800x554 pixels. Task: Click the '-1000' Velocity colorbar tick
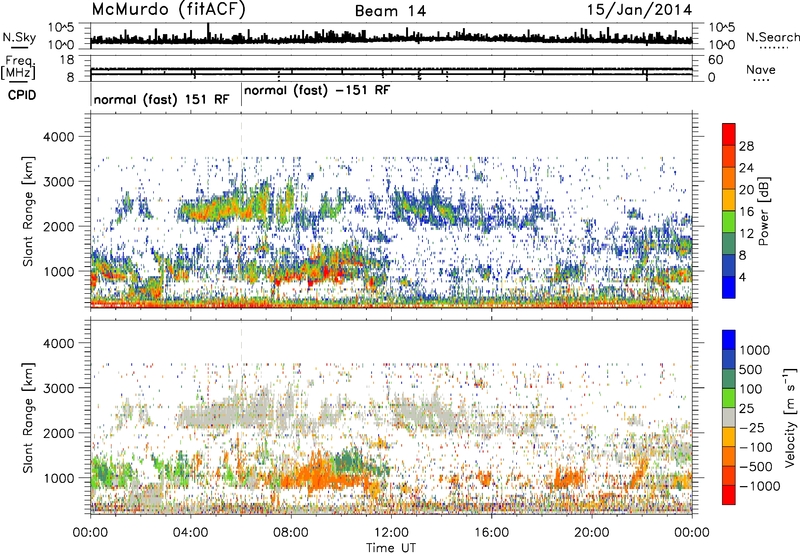(x=759, y=486)
